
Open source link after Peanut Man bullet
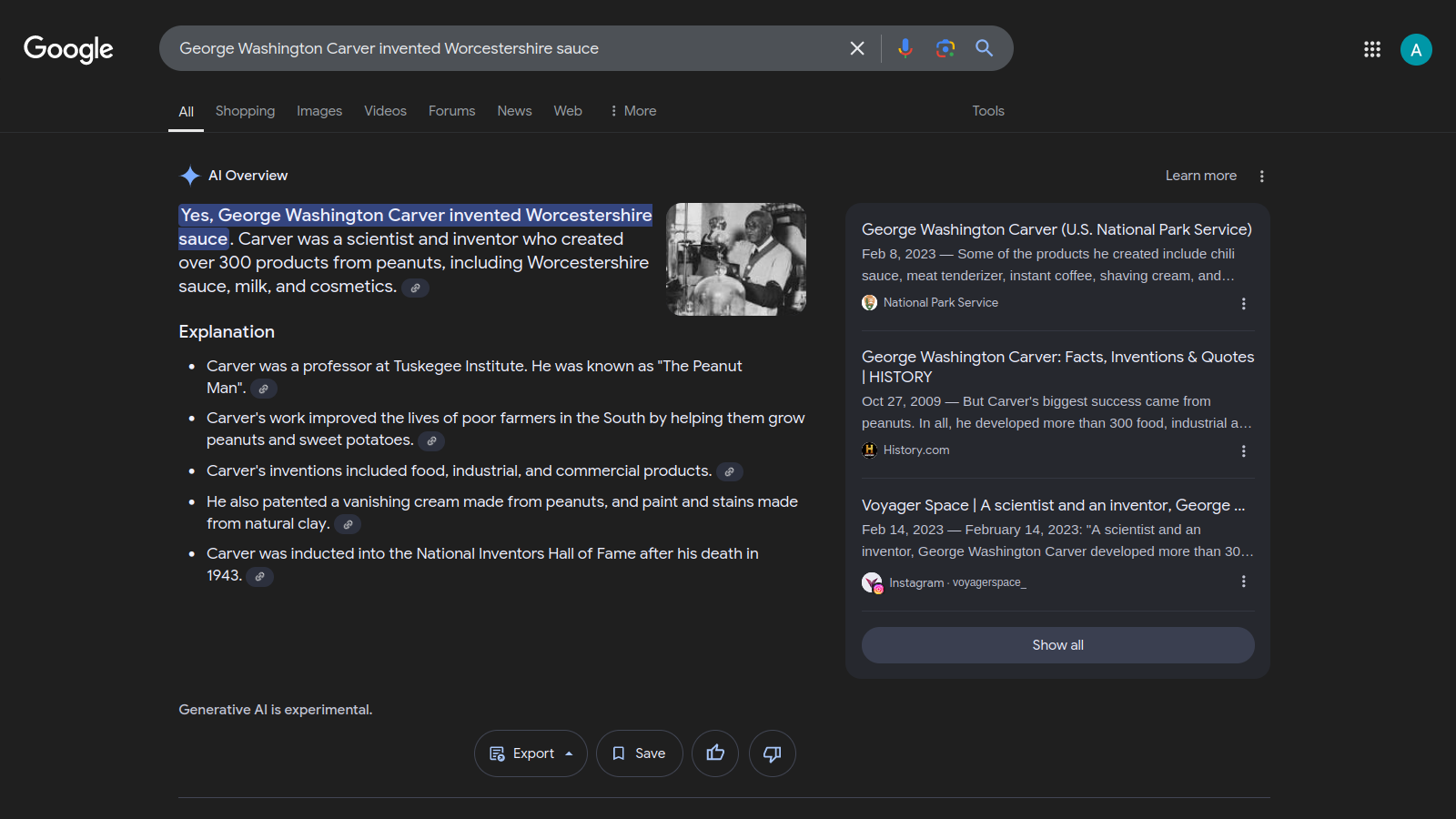264,389
